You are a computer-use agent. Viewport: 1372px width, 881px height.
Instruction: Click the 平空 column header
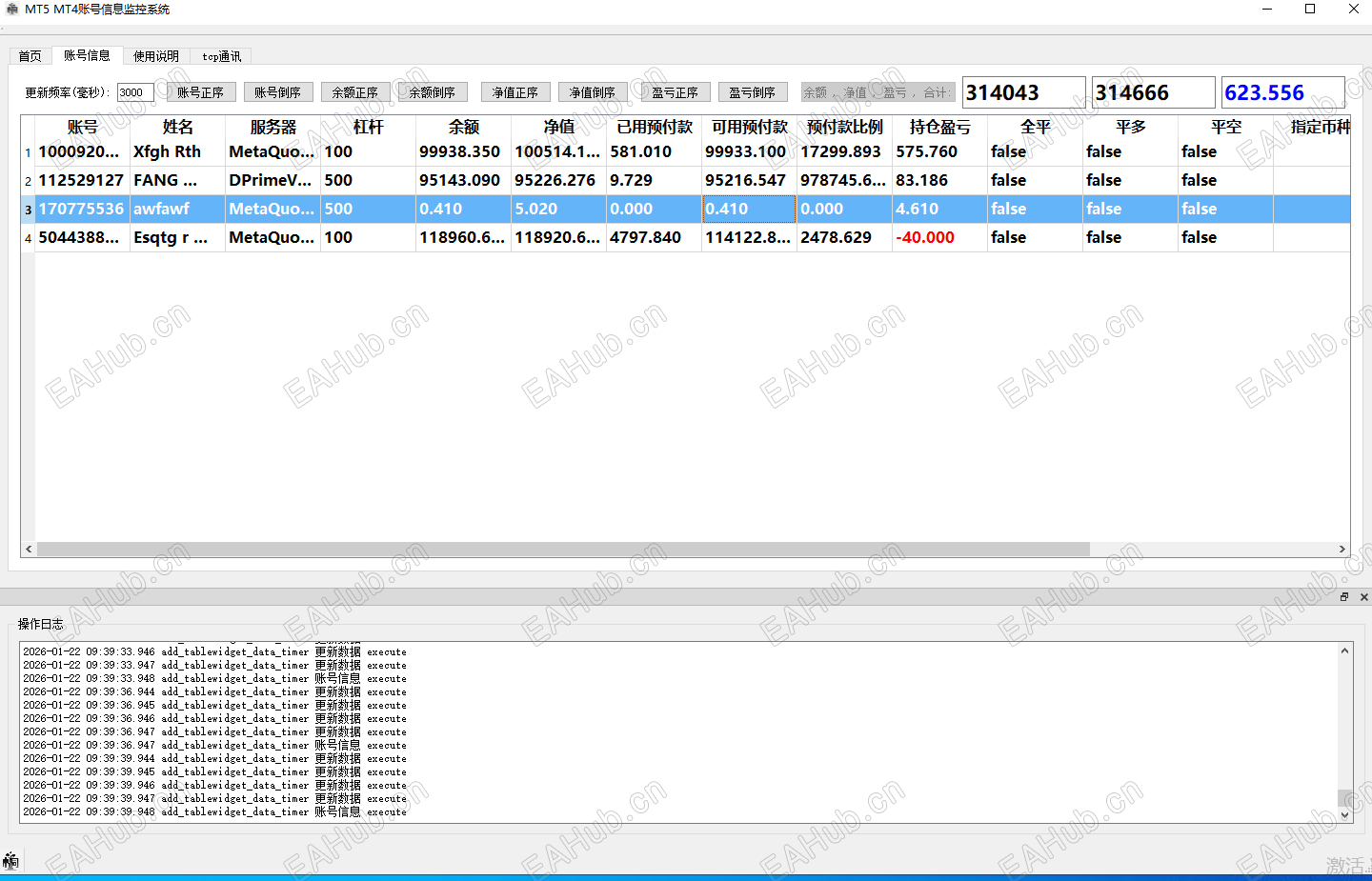tap(1226, 127)
